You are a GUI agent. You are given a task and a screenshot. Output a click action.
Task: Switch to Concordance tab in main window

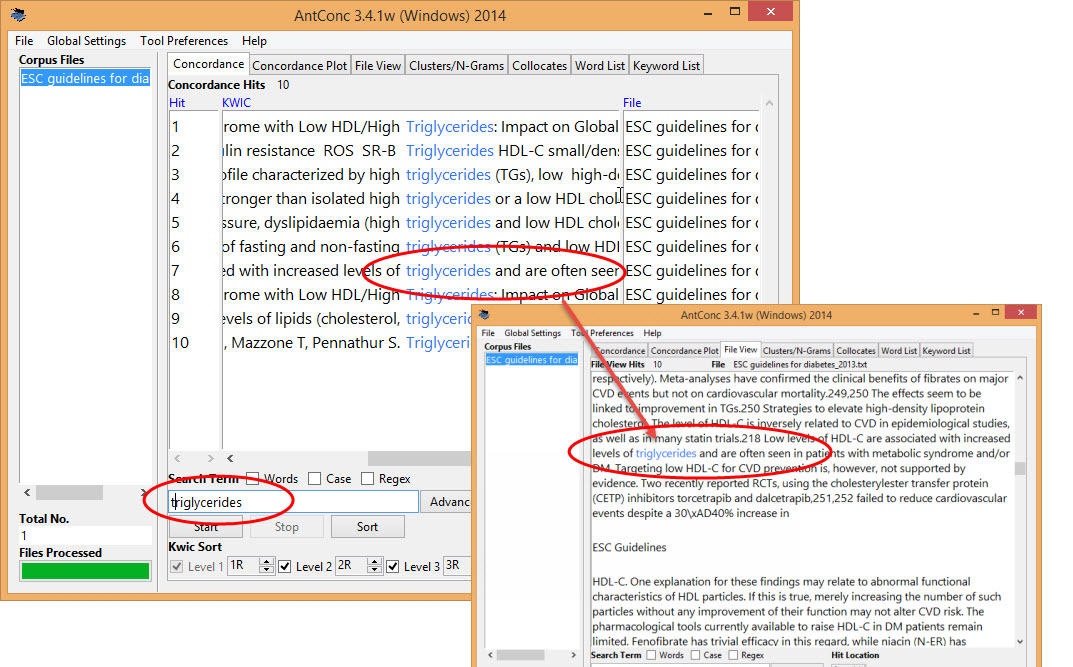(x=208, y=64)
